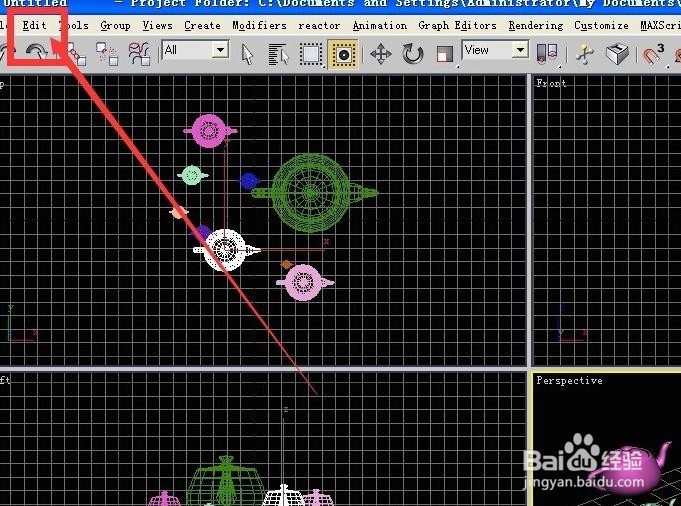The width and height of the screenshot is (681, 506).
Task: Open the Group menu
Action: tap(115, 26)
